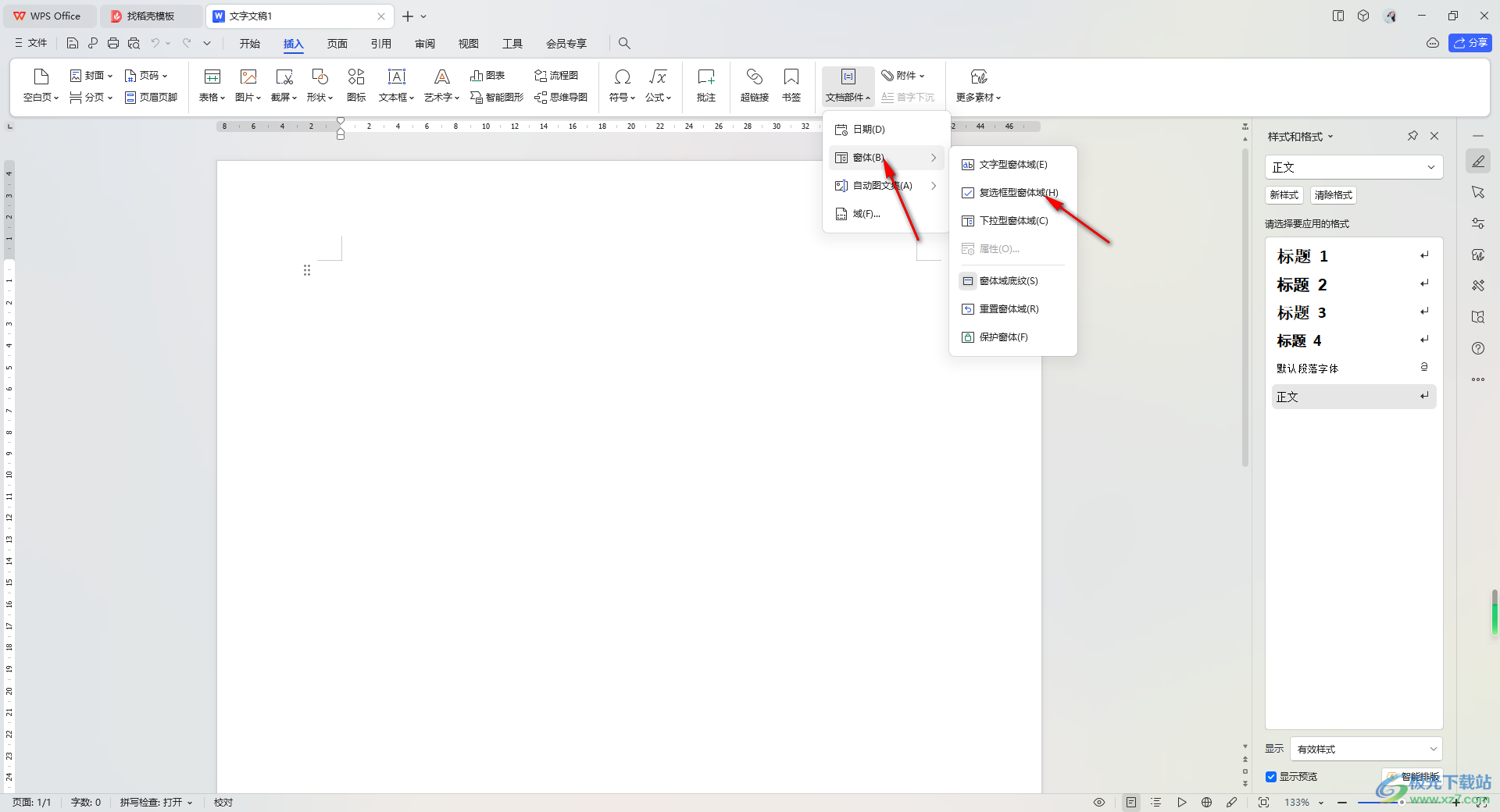
Task: Open the help question-mark sidebar icon
Action: click(1478, 348)
